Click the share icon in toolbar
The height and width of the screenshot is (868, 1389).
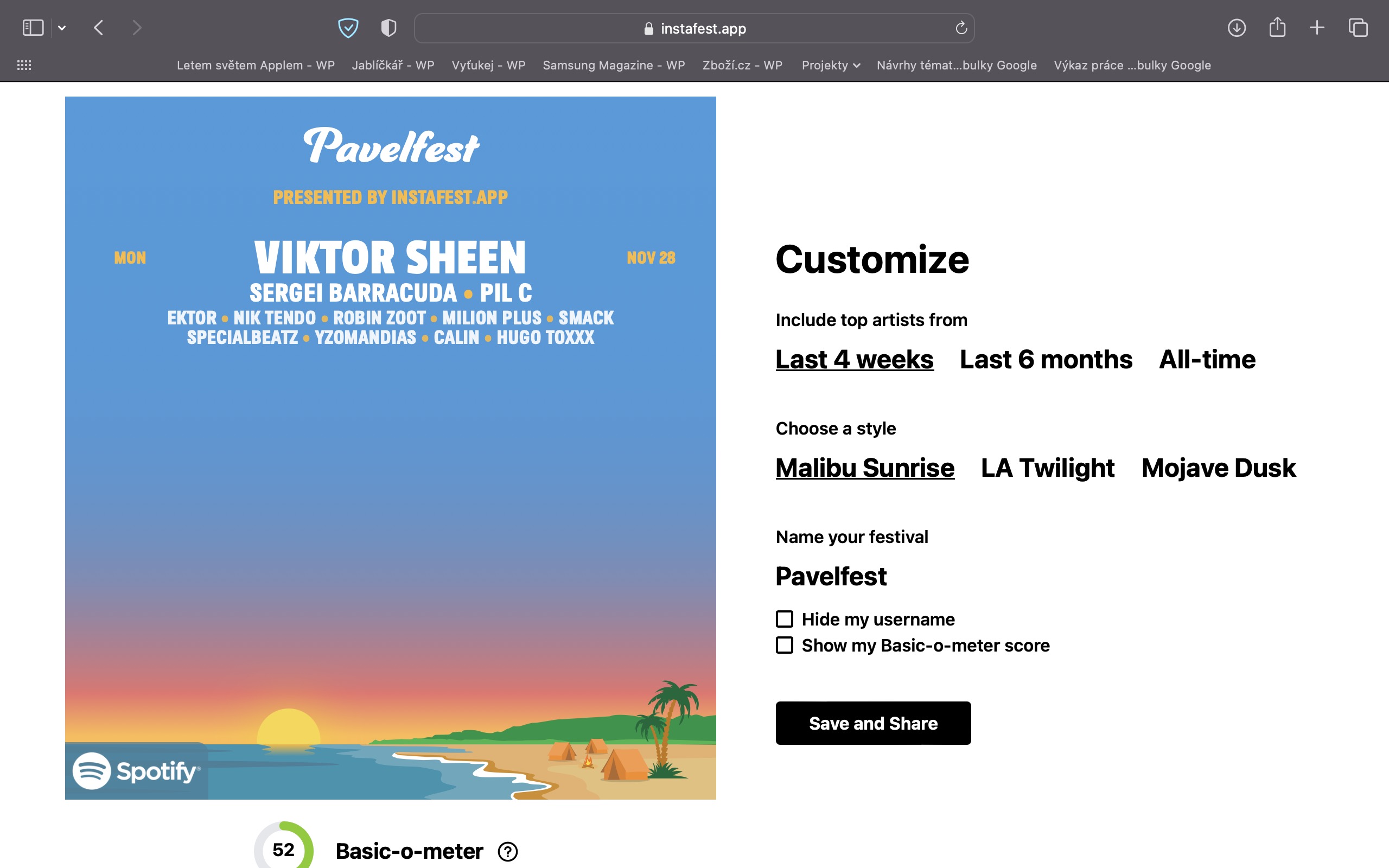tap(1277, 28)
